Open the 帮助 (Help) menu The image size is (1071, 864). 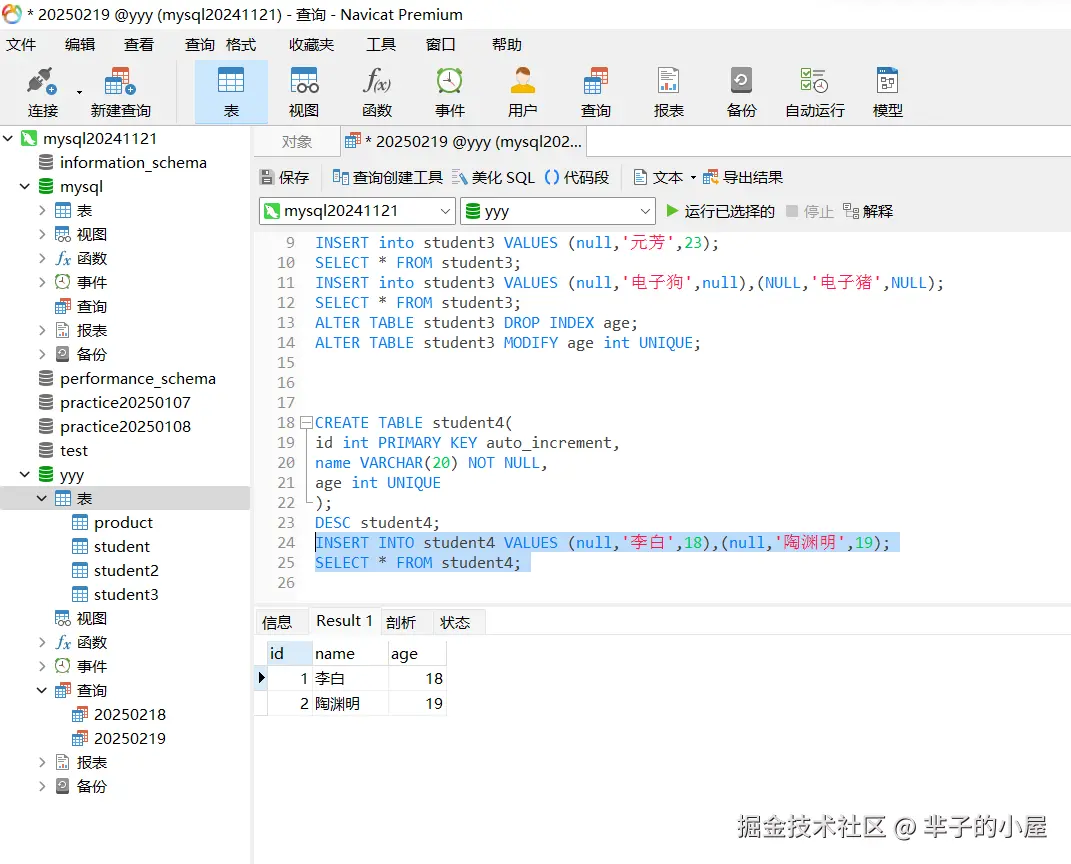tap(507, 44)
